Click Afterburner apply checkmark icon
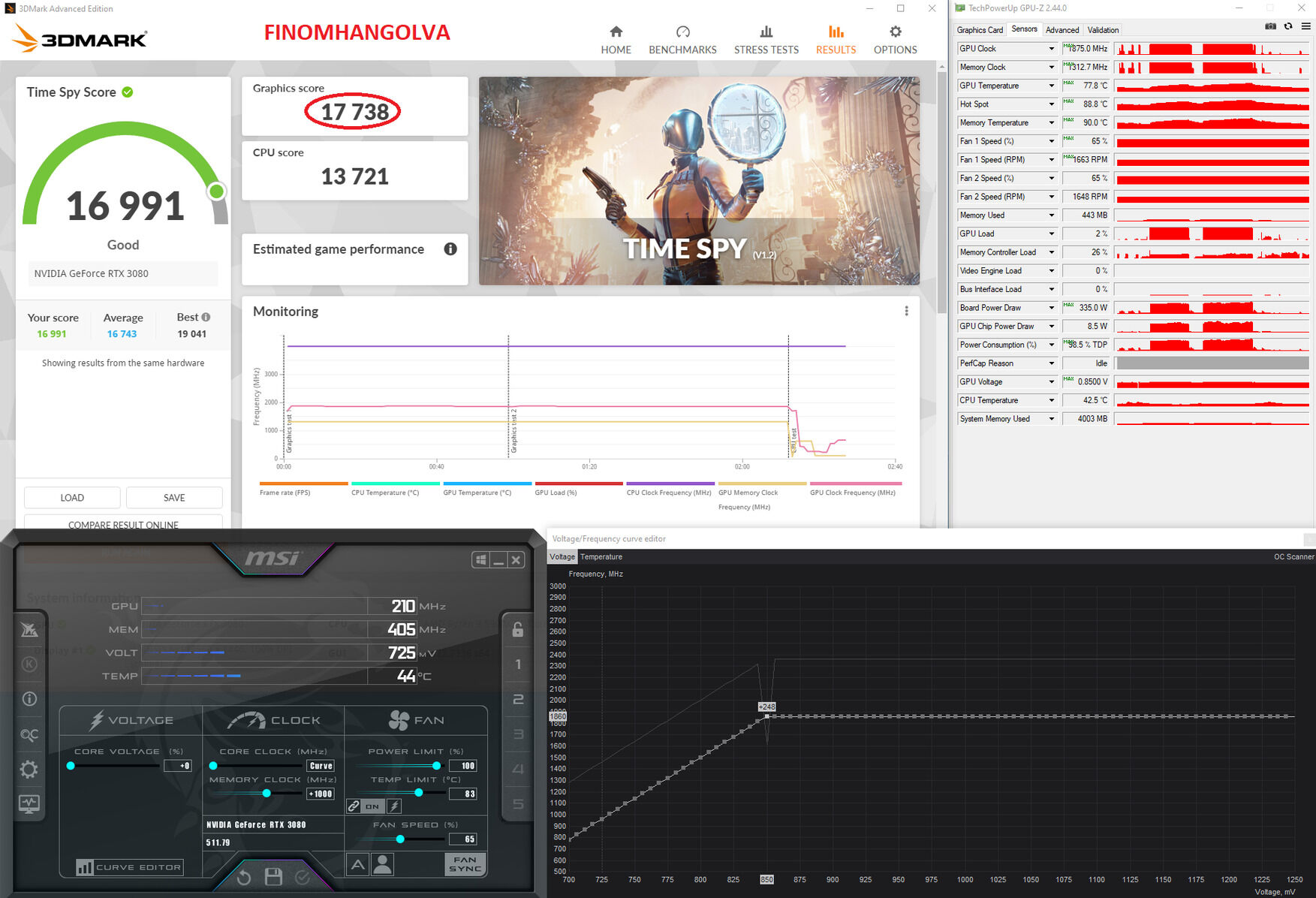1316x898 pixels. click(303, 877)
